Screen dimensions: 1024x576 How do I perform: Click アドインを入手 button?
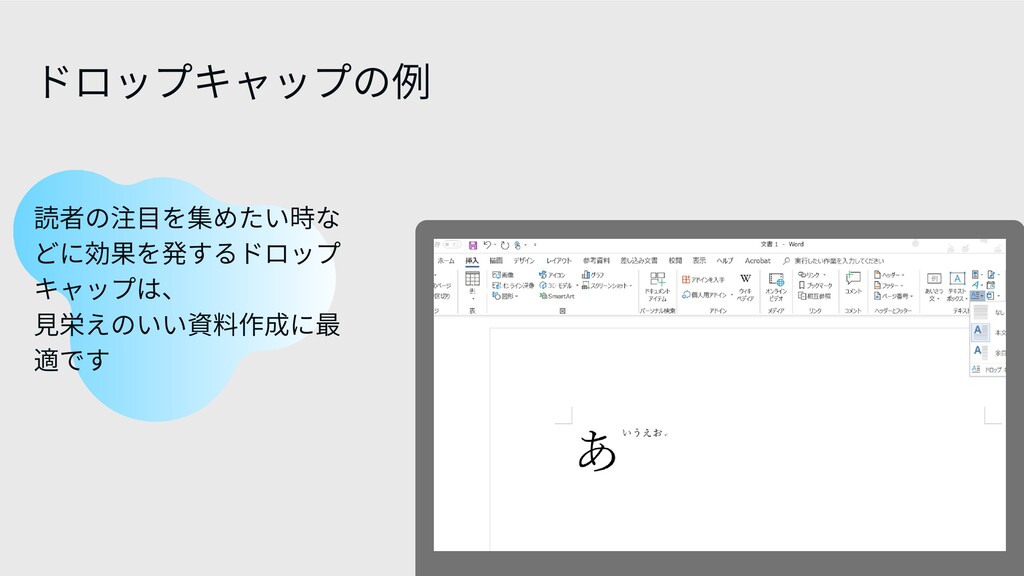[703, 280]
